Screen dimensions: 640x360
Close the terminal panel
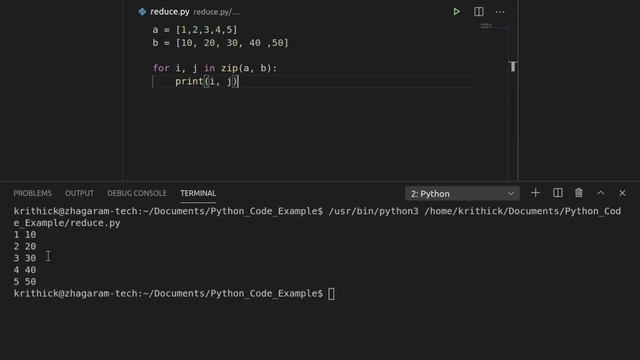click(x=622, y=193)
